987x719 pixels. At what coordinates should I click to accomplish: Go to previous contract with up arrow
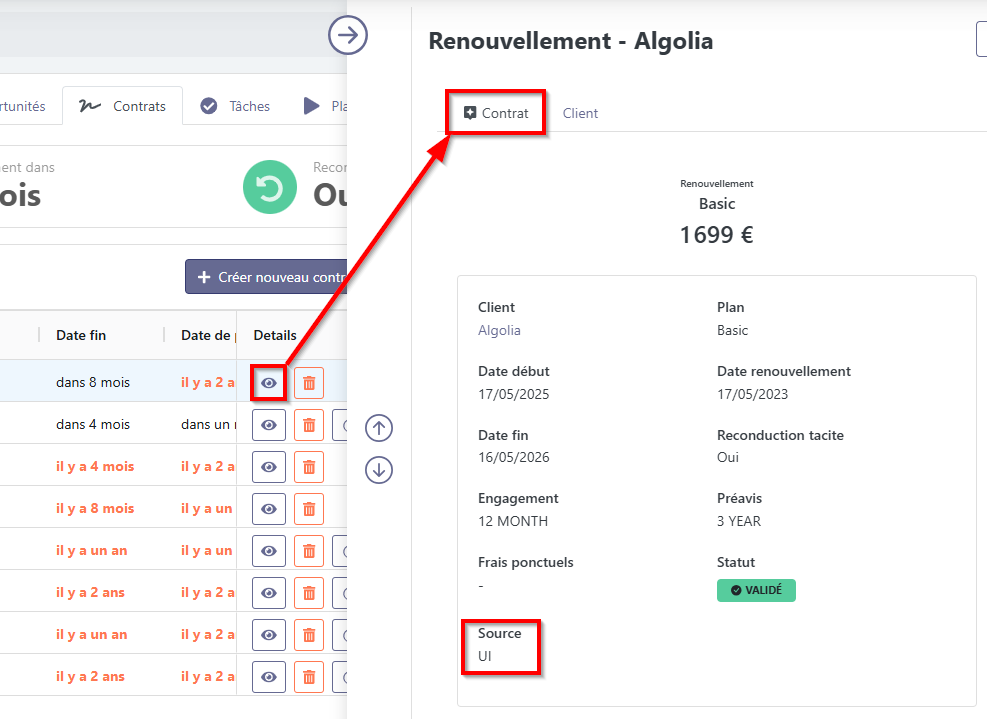[x=379, y=428]
